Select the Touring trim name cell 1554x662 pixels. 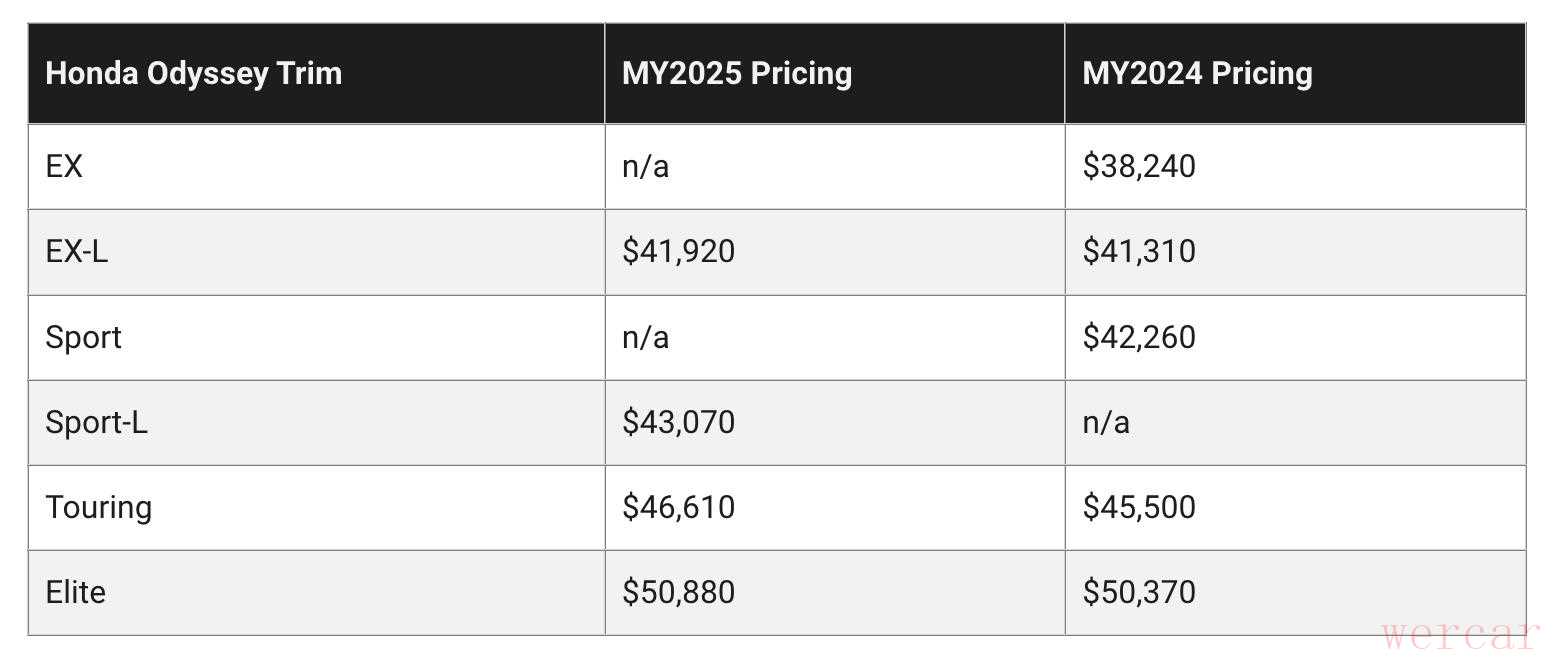tap(98, 507)
